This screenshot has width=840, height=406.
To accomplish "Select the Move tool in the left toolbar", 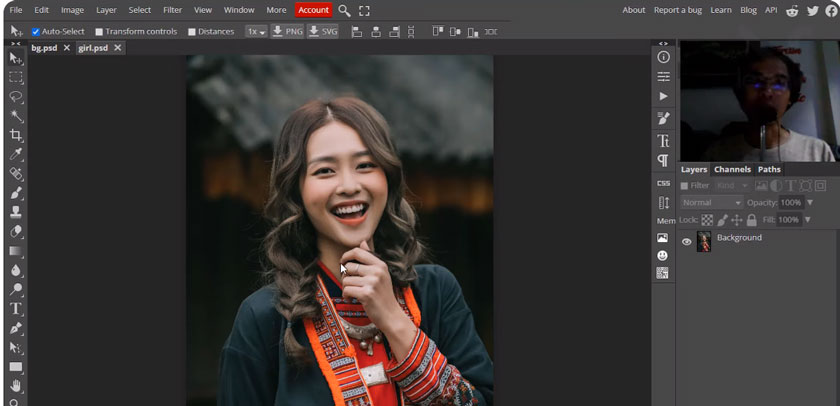I will pyautogui.click(x=16, y=58).
